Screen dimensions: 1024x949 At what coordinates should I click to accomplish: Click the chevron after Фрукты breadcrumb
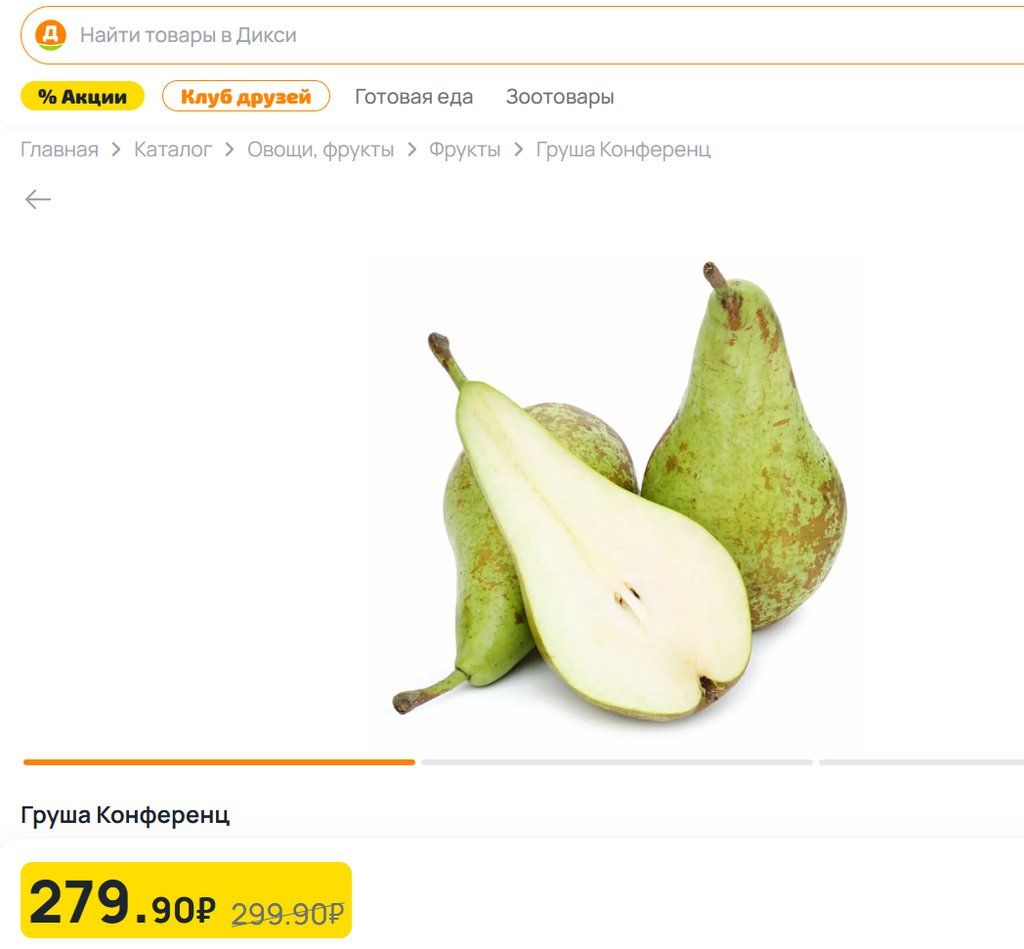(519, 150)
